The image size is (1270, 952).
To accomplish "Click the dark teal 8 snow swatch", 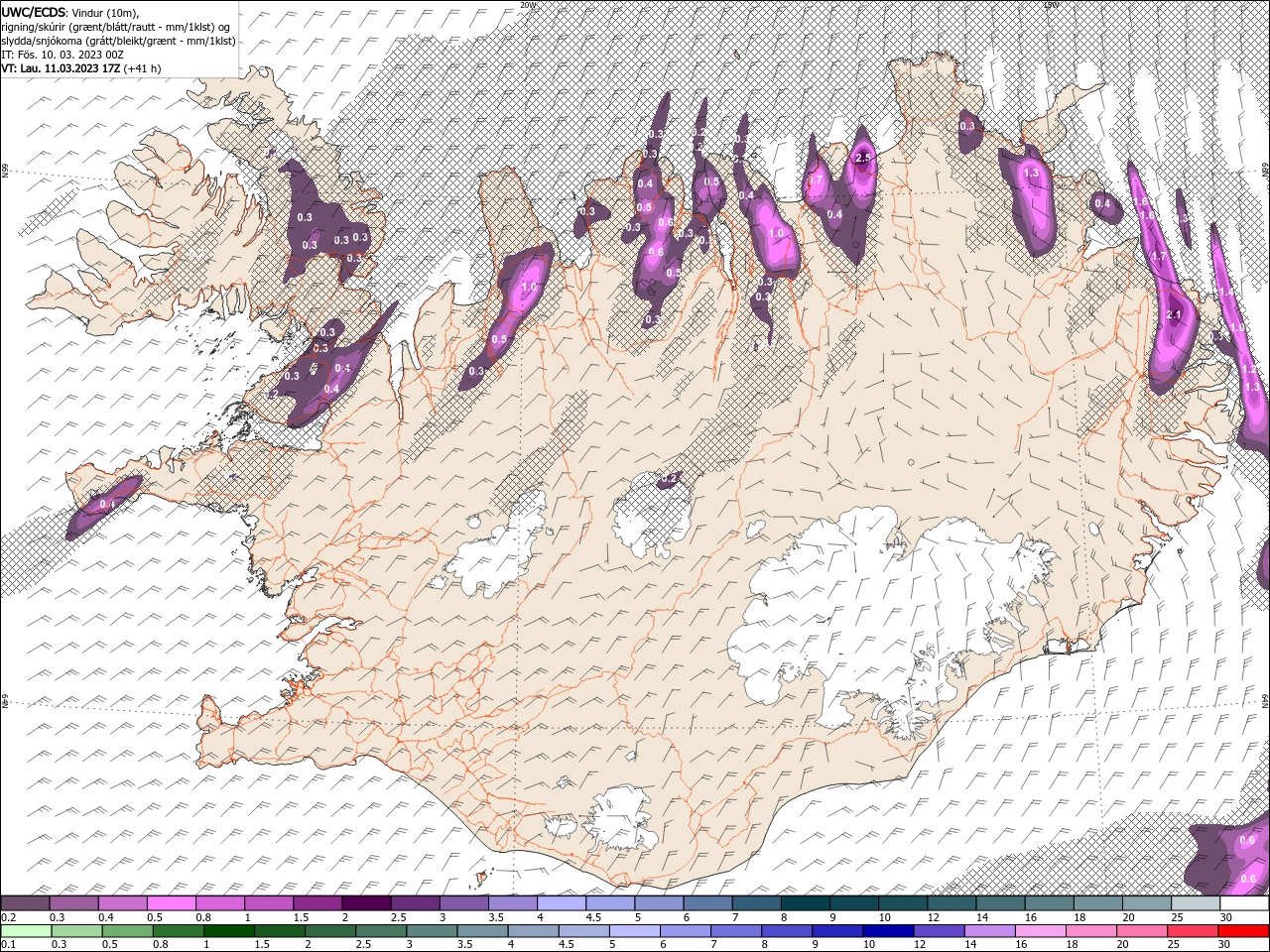I will point(805,903).
